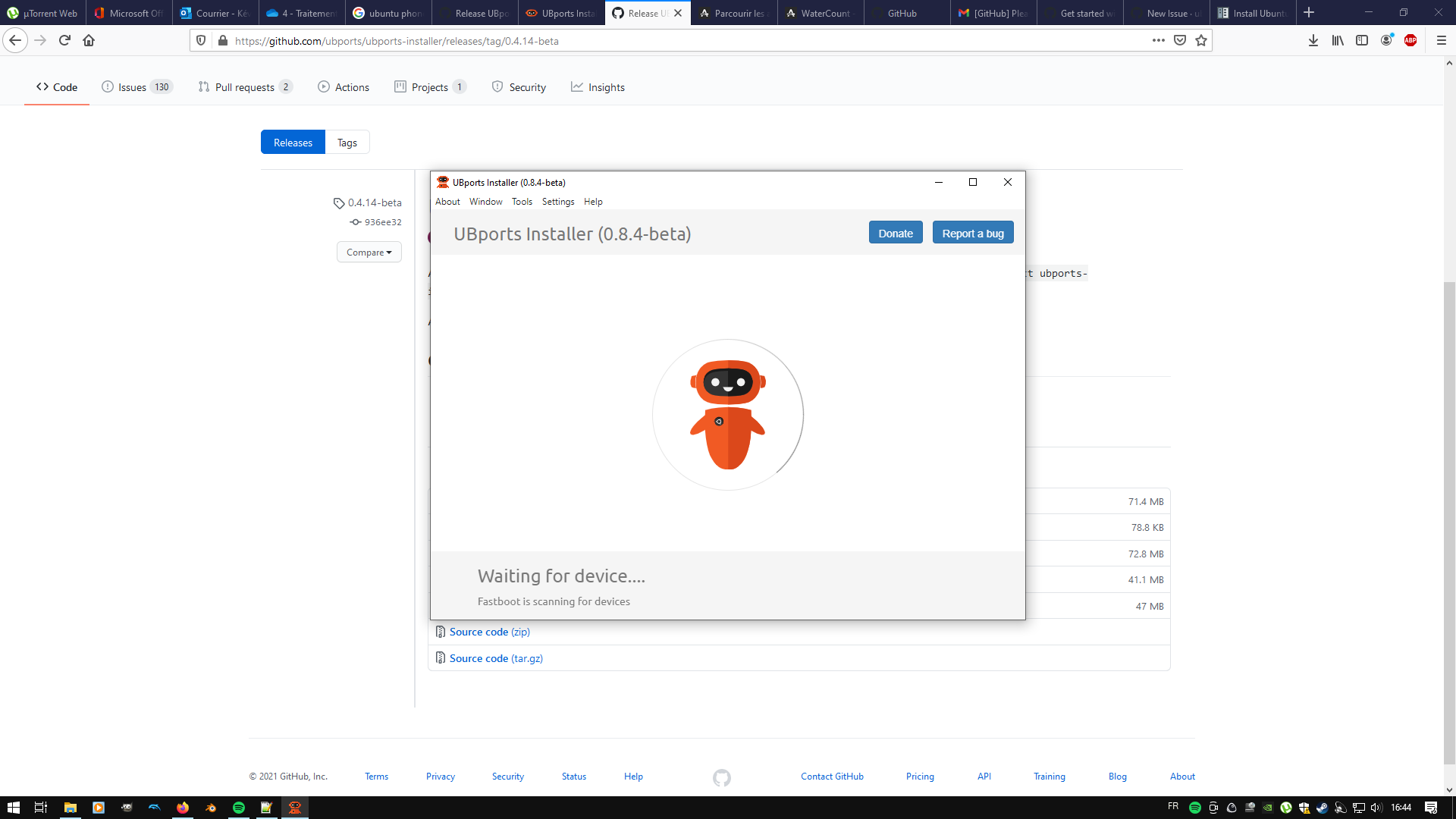
Task: Click the GitHub octocat logo in footer
Action: 721,777
